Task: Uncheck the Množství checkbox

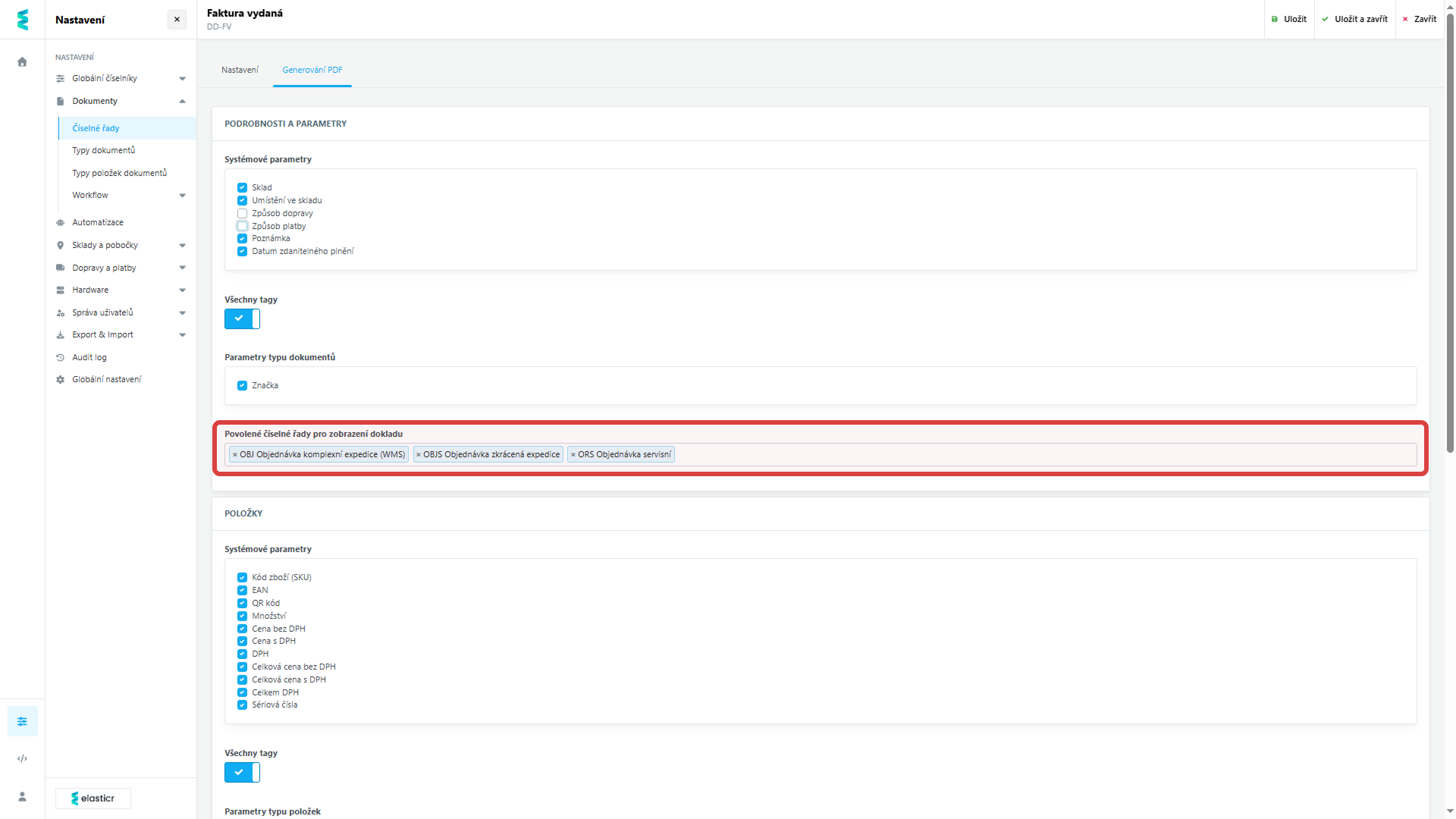Action: tap(242, 616)
